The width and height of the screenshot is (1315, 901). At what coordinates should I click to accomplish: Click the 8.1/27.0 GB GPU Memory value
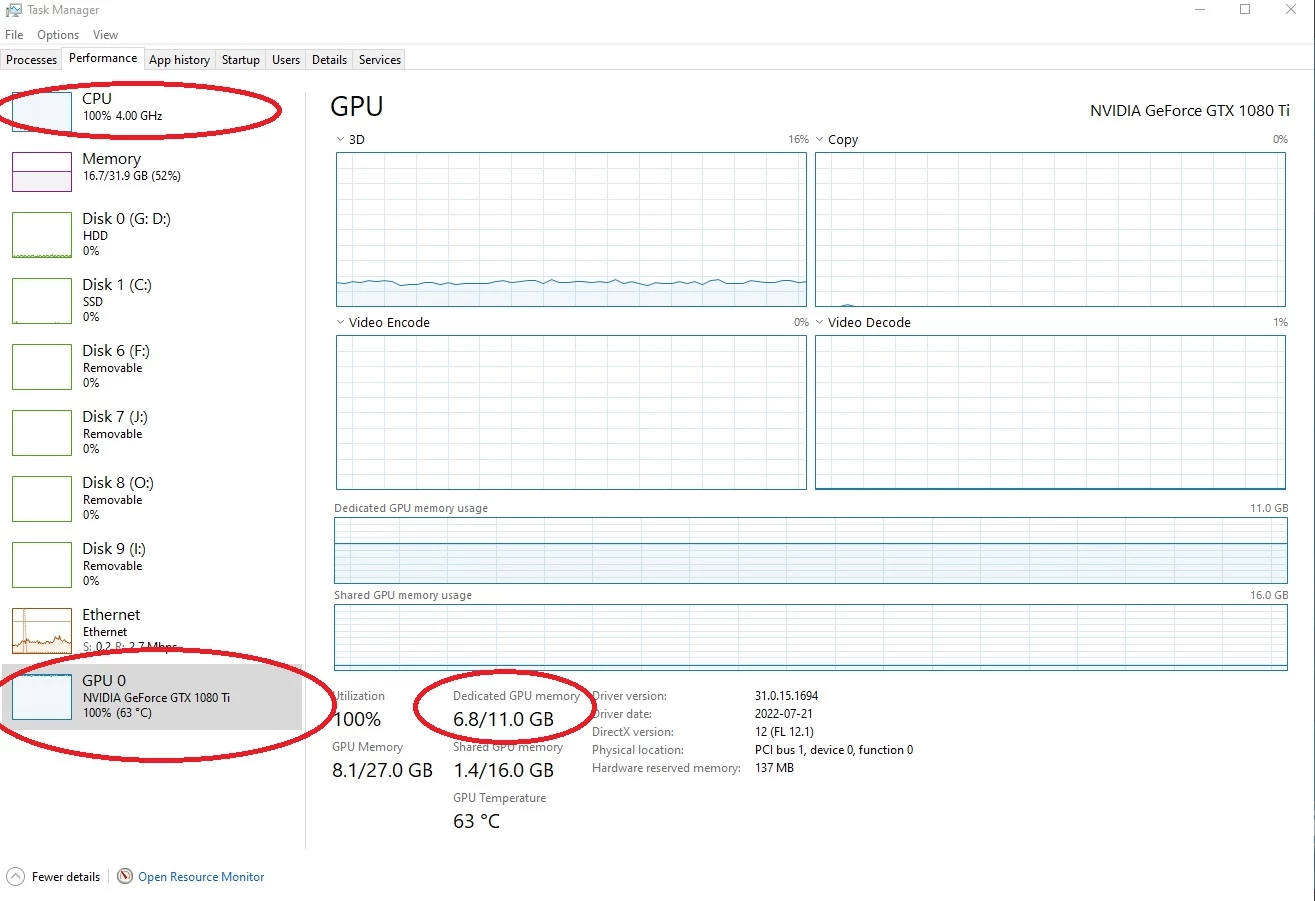(x=382, y=771)
